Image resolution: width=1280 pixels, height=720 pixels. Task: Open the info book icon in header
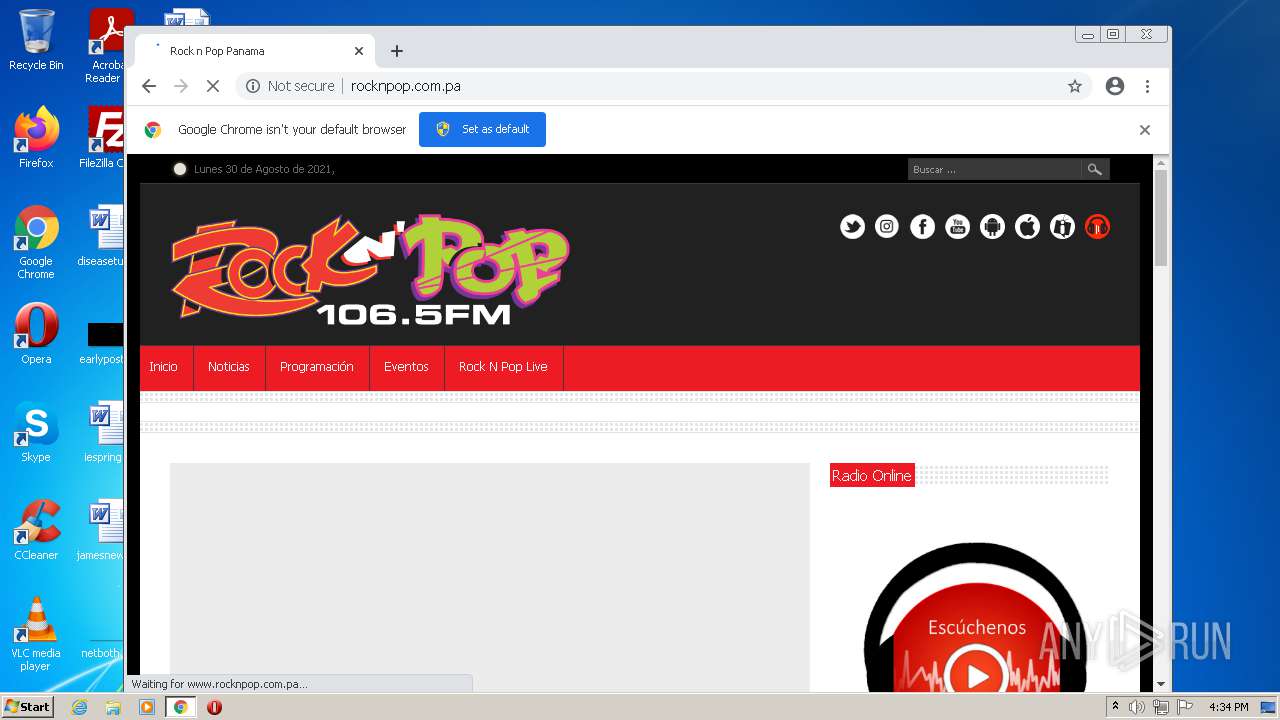1062,227
